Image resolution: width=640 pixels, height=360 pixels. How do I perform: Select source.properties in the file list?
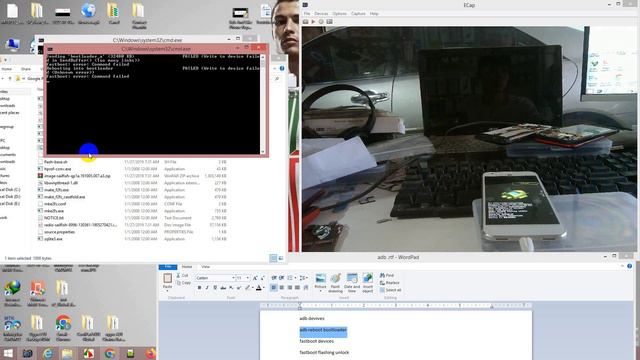tap(59, 232)
